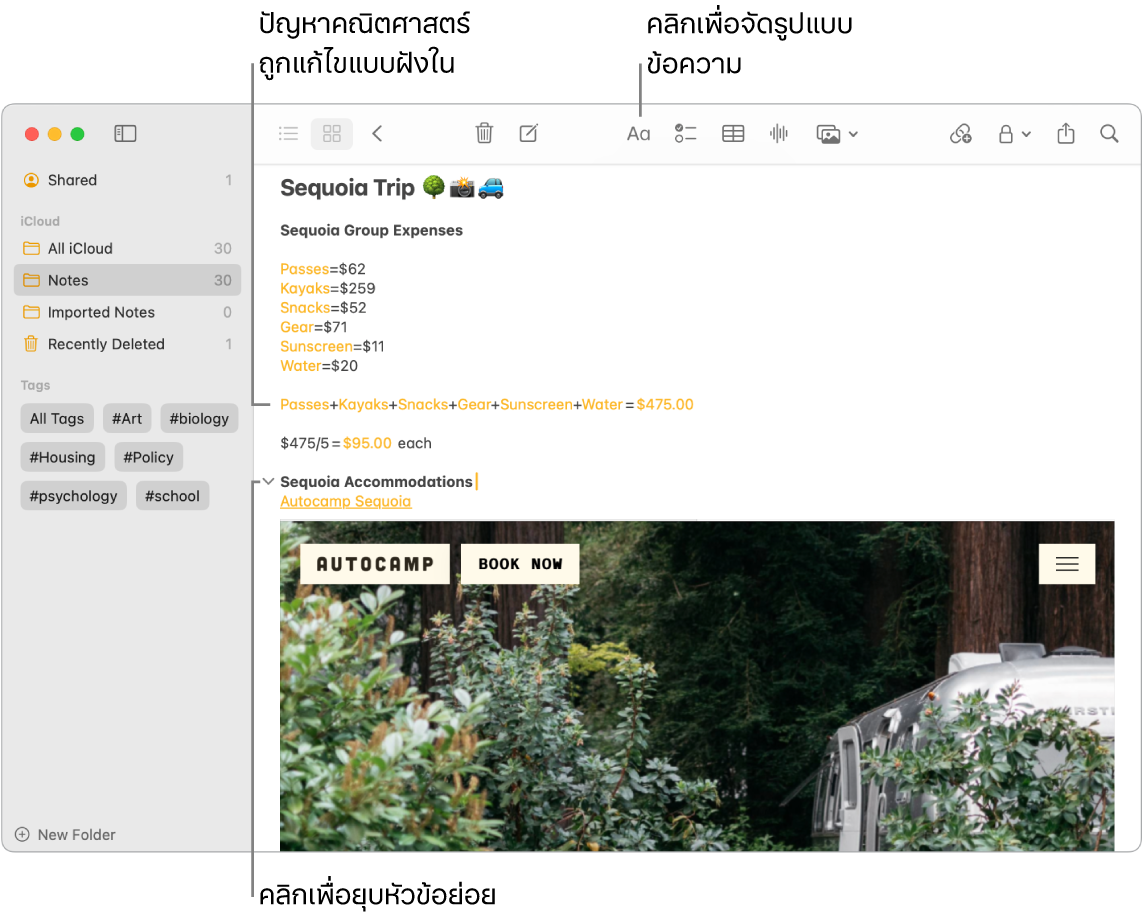Click the $475.00 math result
The height and width of the screenshot is (918, 1144).
(665, 405)
